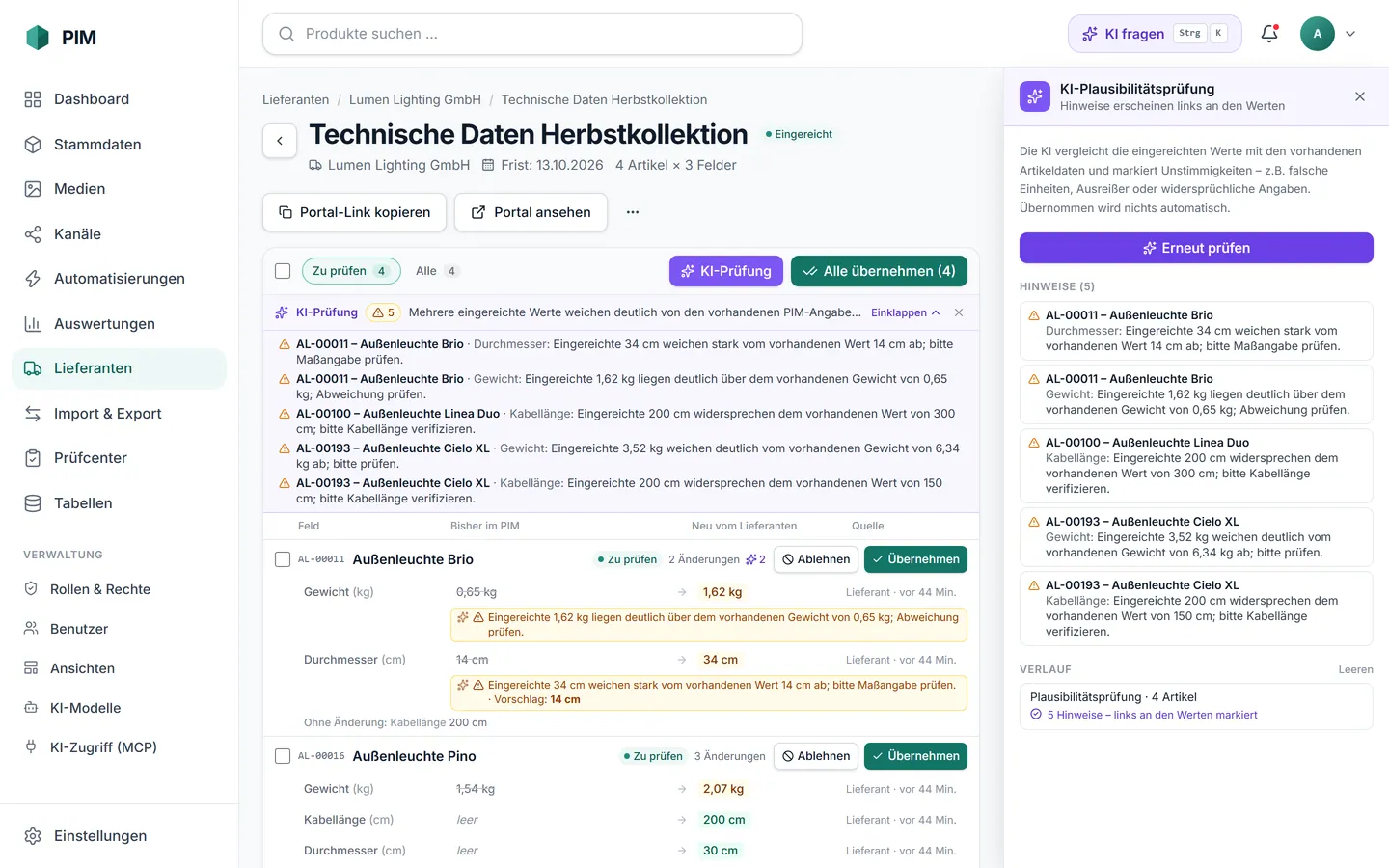1389x868 pixels.
Task: Click Alle übernehmen (4) button
Action: click(879, 271)
